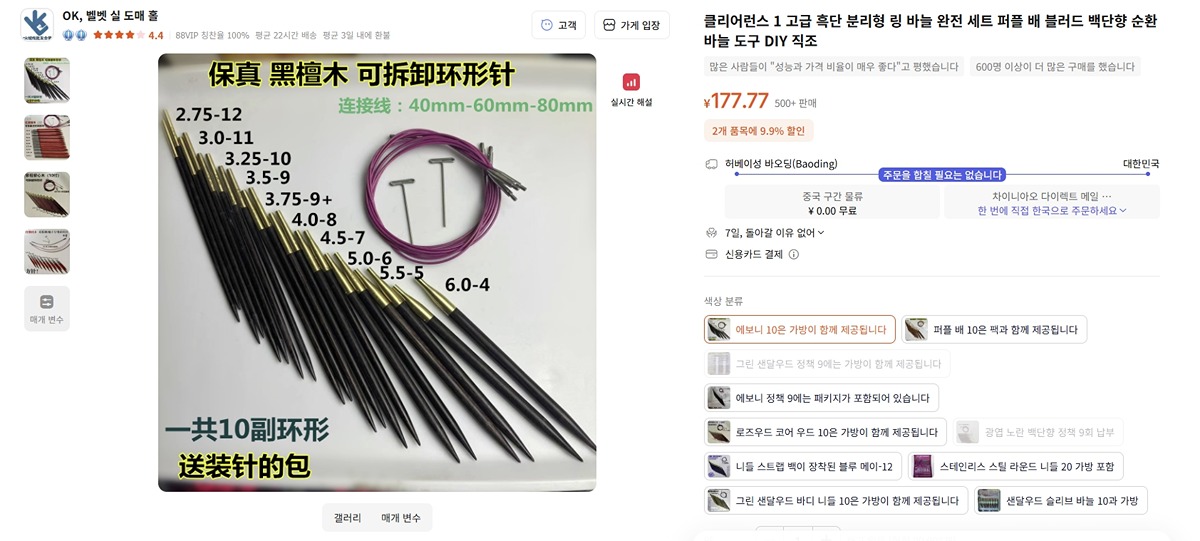The height and width of the screenshot is (541, 1200).
Task: Click the store logo icon
Action: coord(37,25)
